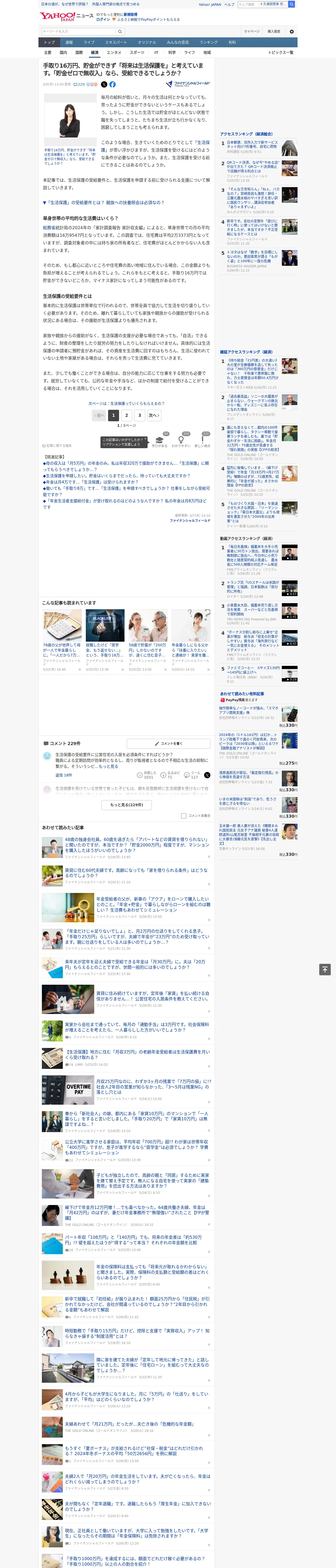Viewport: 336px width, 1568px height.
Task: Click the Yahoo! JAPAN News logo
Action: pos(66,16)
